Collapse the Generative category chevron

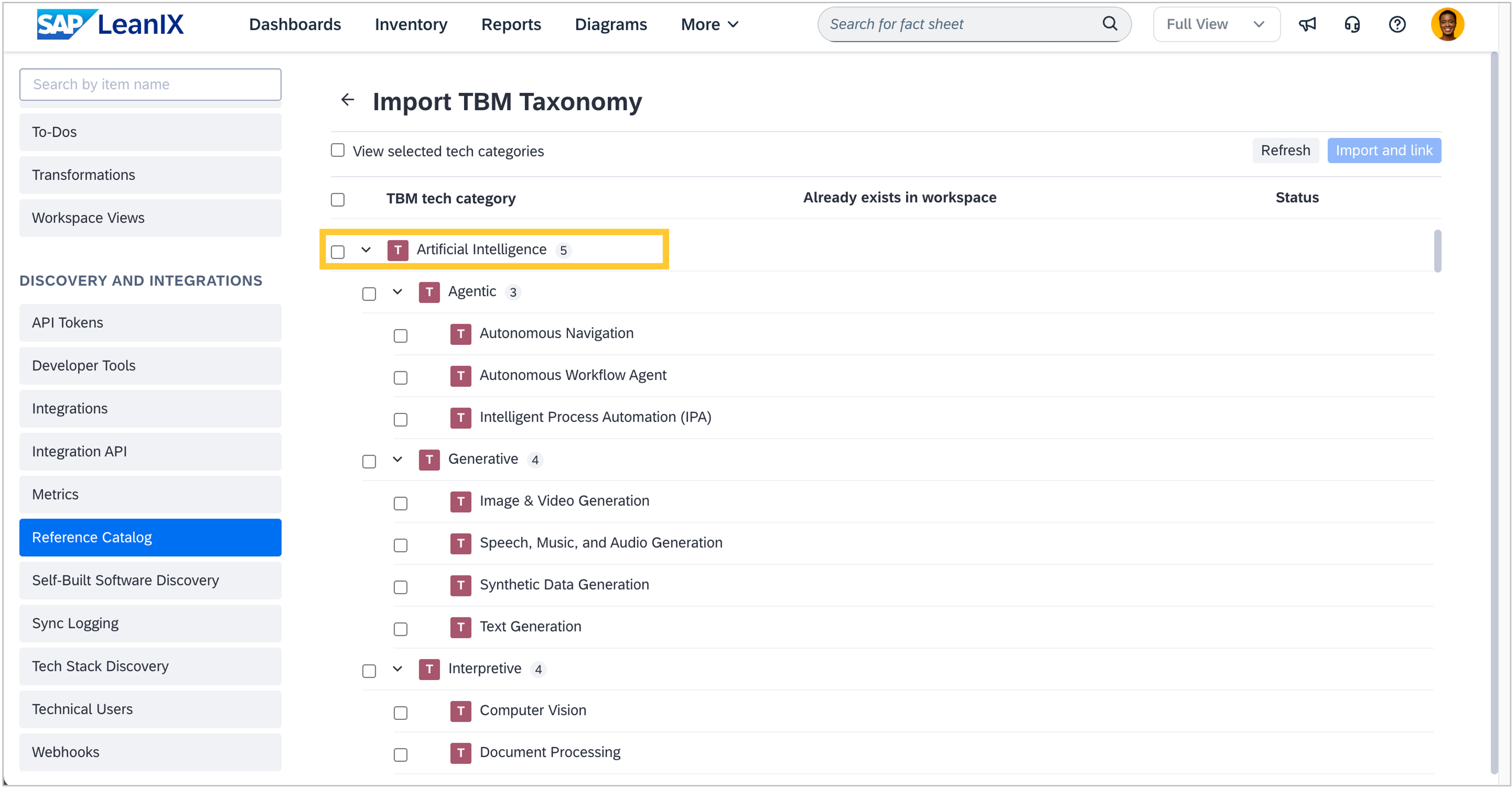pyautogui.click(x=397, y=459)
